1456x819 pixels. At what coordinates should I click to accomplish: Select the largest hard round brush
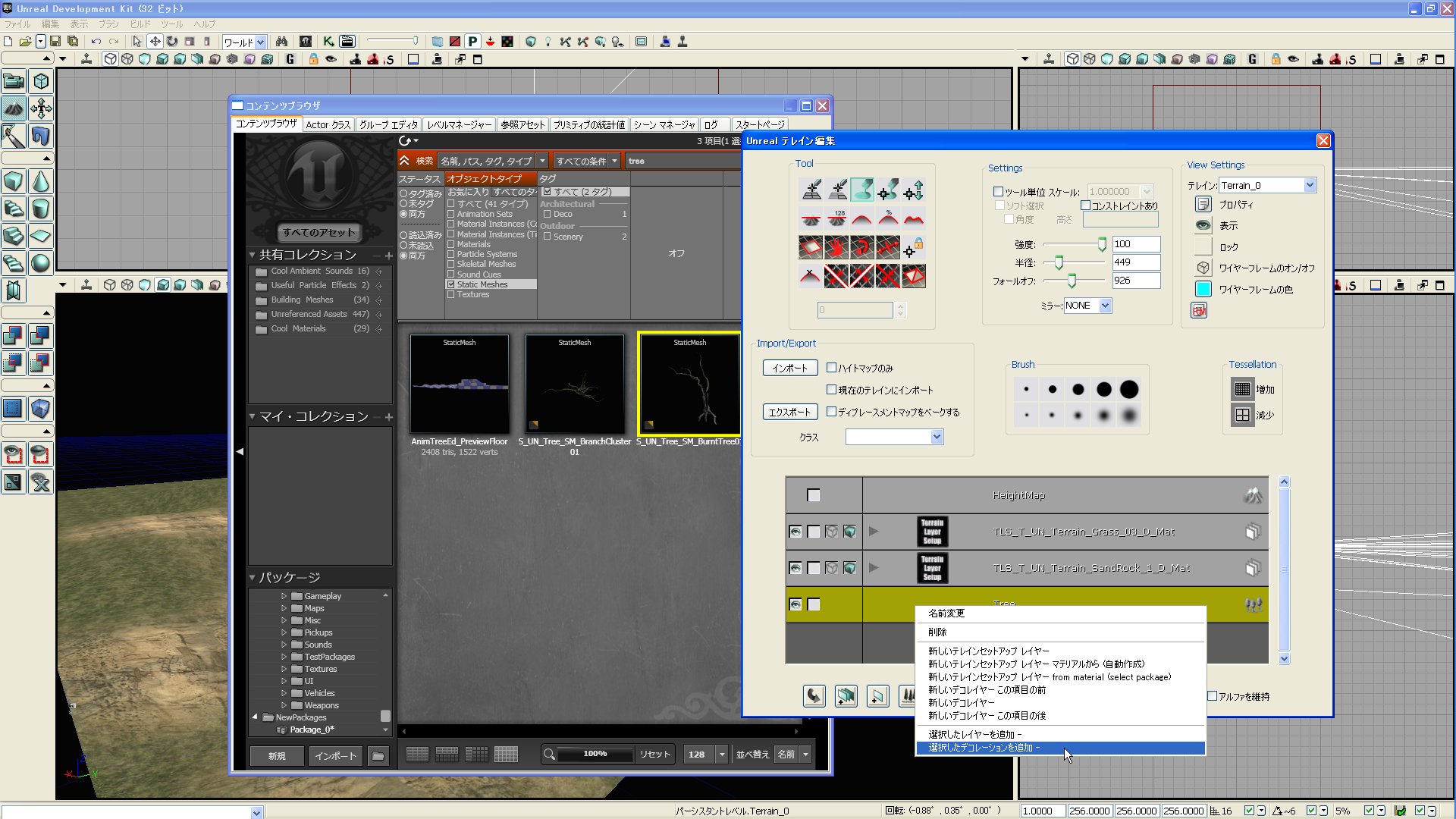(1129, 389)
